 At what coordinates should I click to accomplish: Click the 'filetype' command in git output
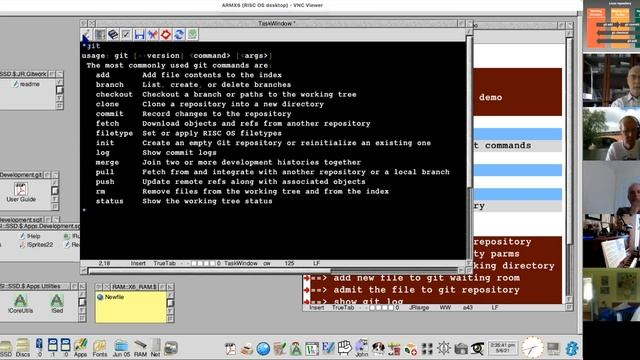(x=114, y=133)
